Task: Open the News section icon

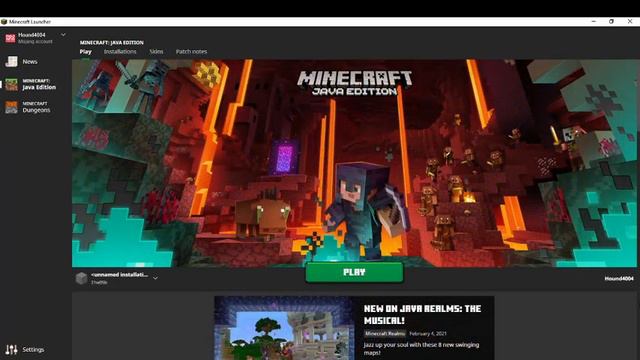Action: [11, 62]
